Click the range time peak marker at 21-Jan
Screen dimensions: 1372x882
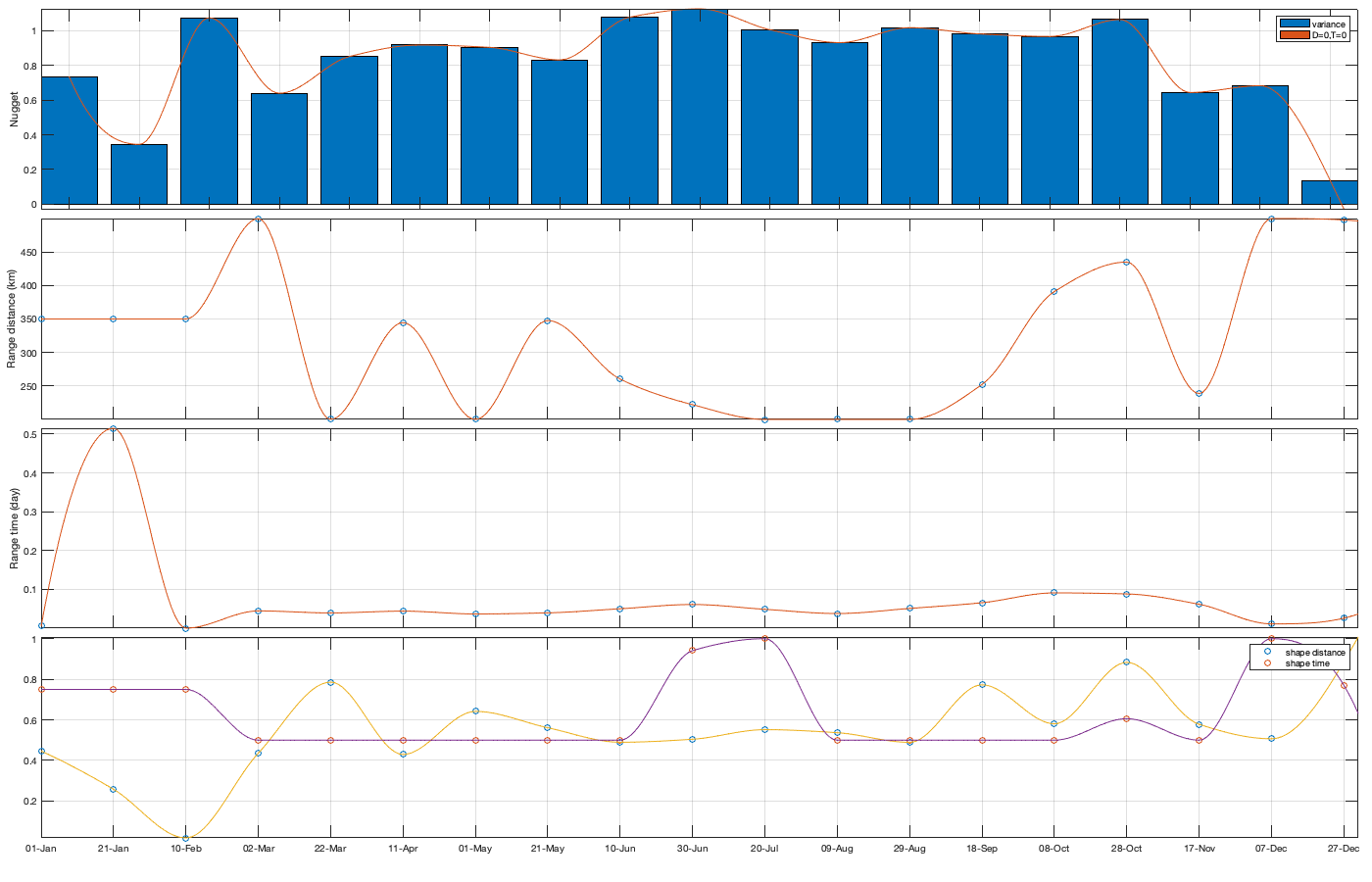pyautogui.click(x=114, y=429)
